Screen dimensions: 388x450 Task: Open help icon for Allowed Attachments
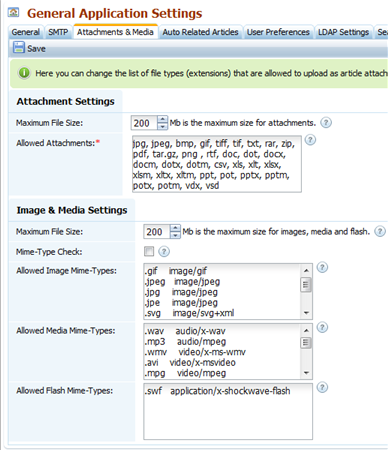click(310, 140)
